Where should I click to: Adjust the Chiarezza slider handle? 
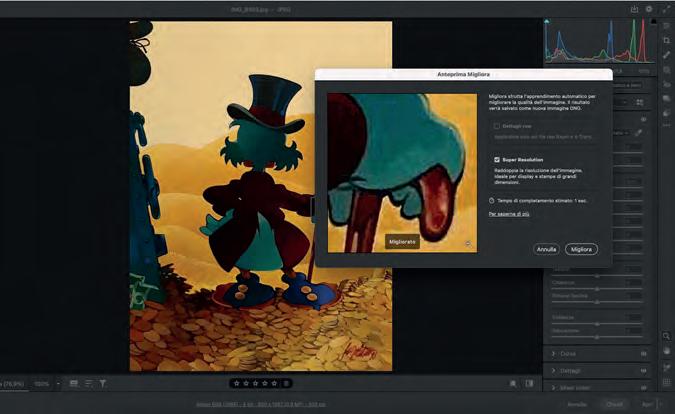coord(597,289)
